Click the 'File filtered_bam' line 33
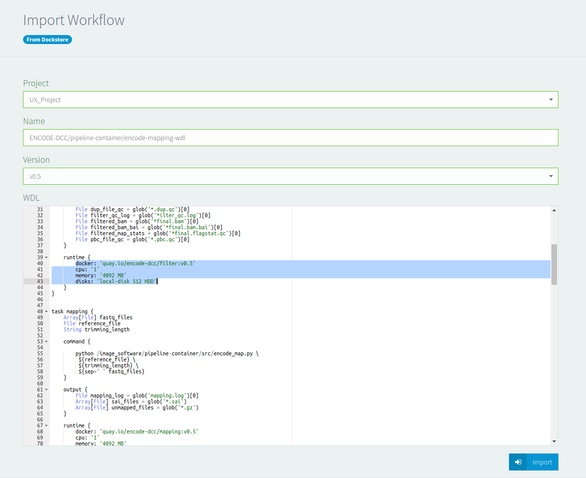 pos(137,222)
